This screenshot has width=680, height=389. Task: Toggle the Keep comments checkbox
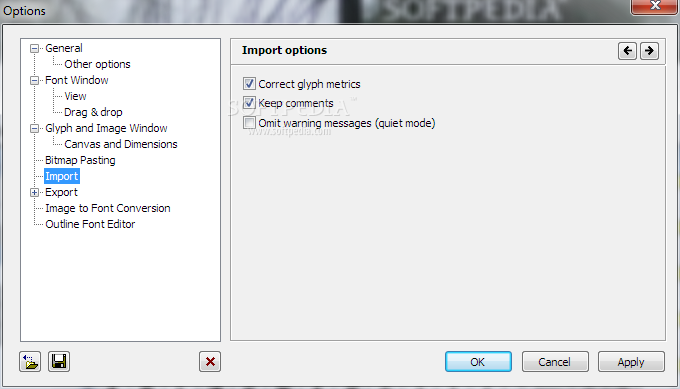point(249,103)
